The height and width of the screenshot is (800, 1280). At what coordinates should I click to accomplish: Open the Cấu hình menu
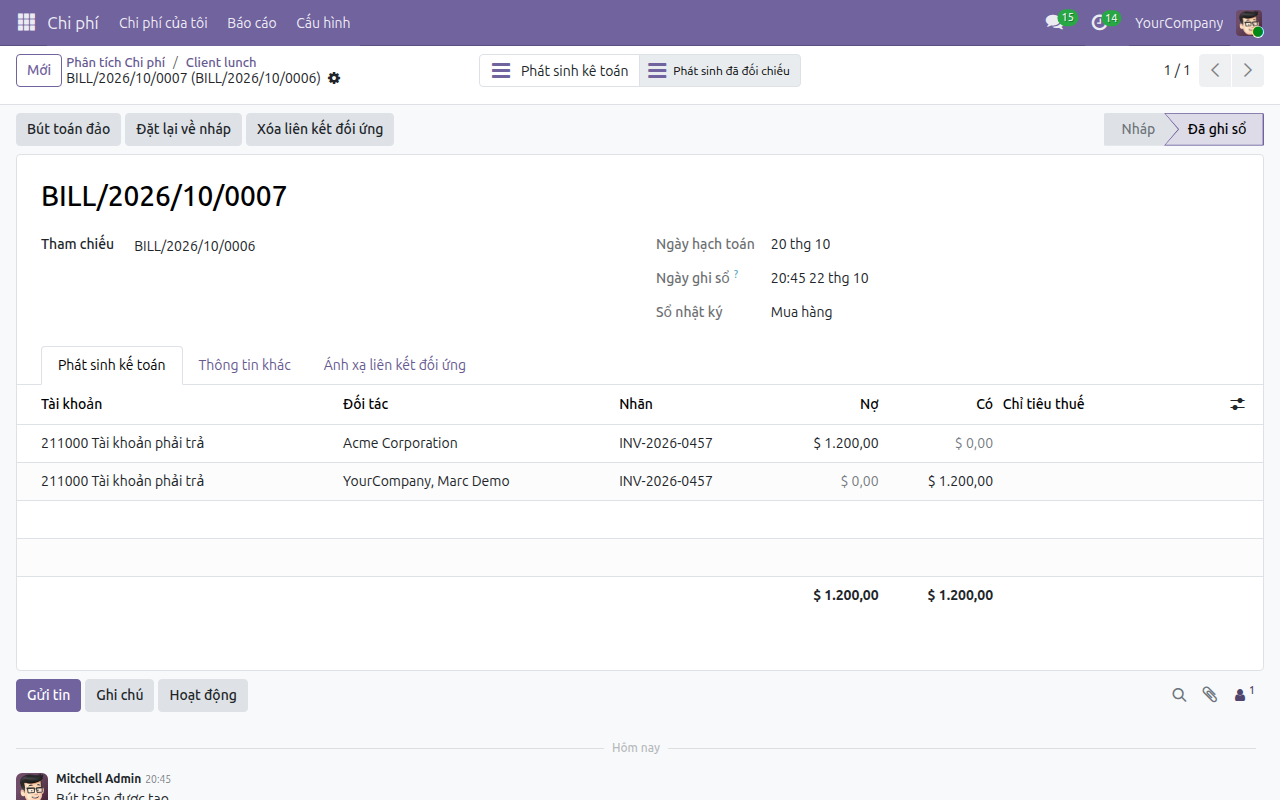323,22
